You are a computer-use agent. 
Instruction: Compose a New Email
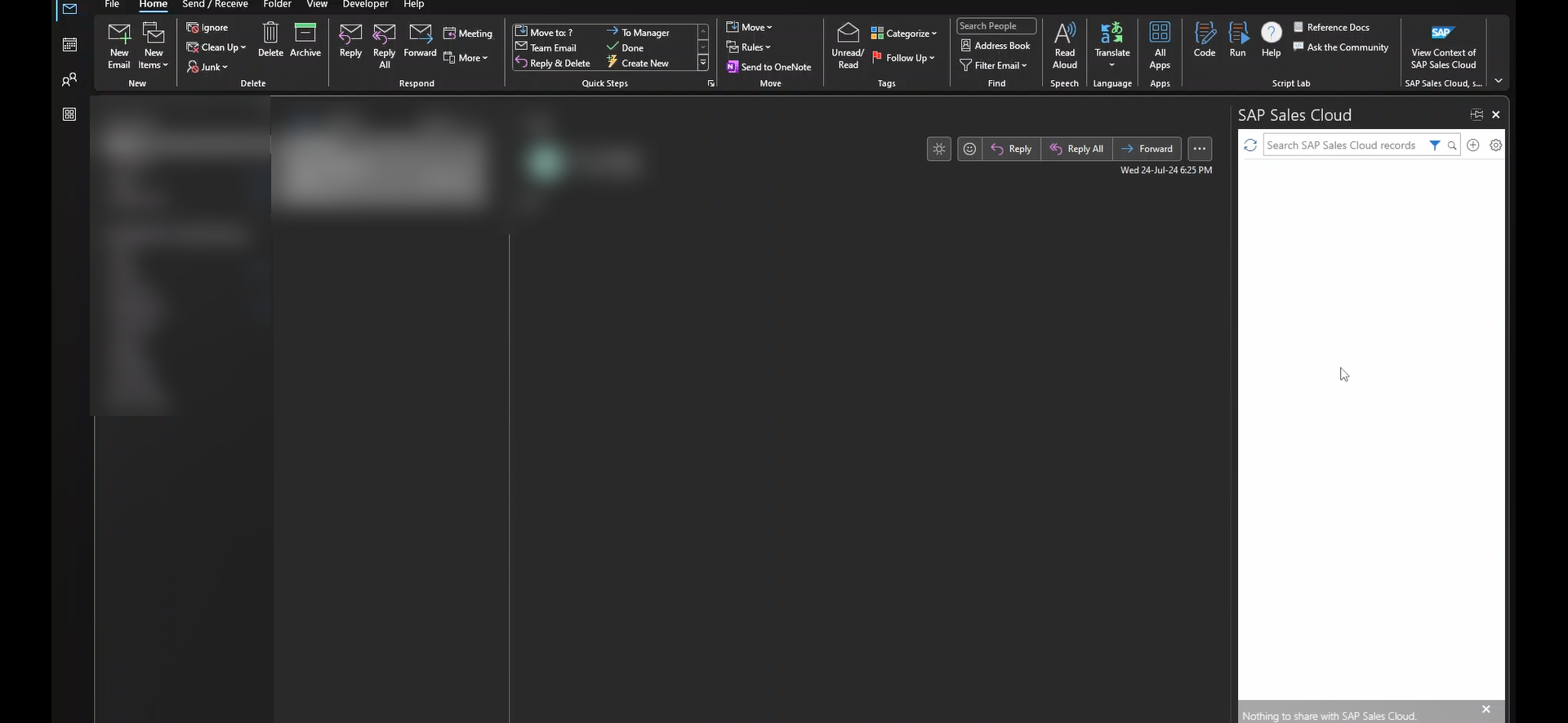(119, 47)
